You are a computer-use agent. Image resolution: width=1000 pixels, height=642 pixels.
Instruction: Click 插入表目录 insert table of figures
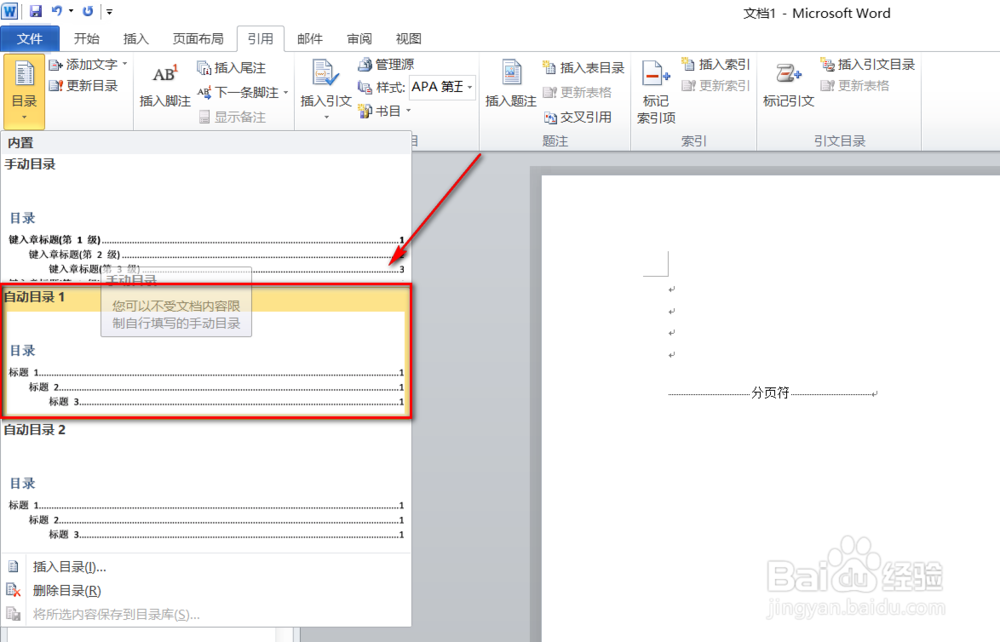pos(584,68)
